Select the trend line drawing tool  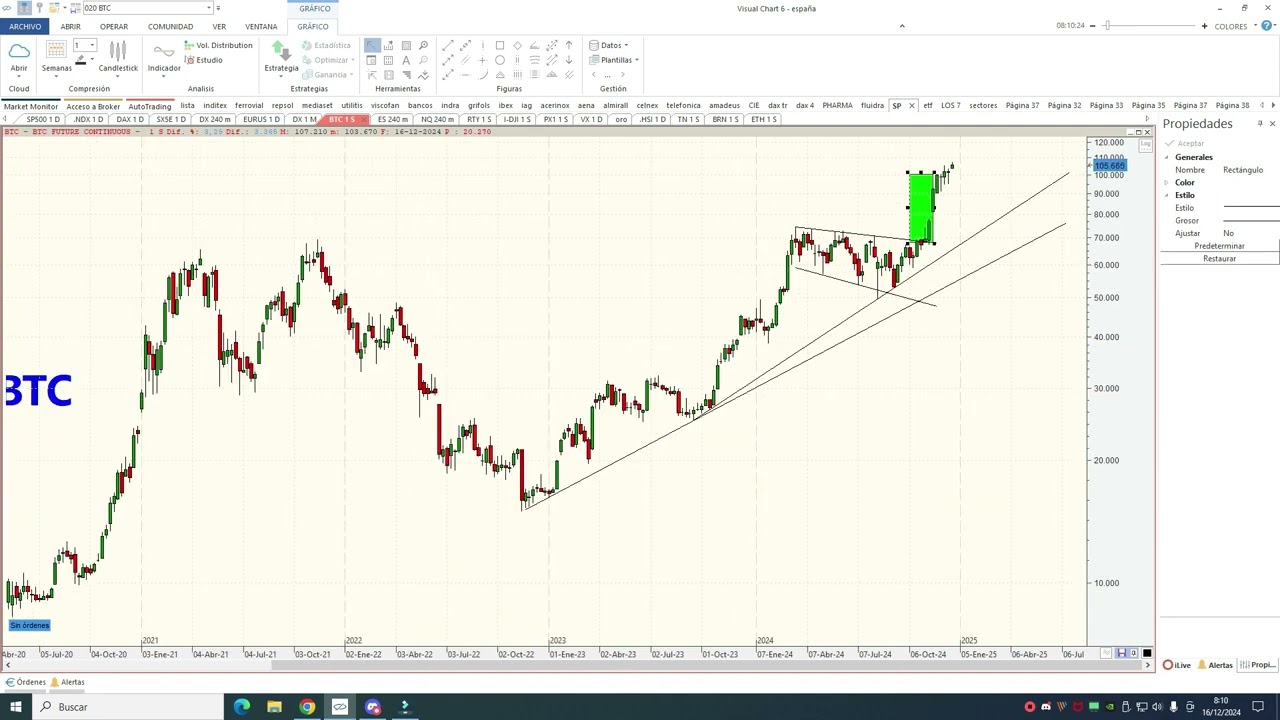coord(448,45)
